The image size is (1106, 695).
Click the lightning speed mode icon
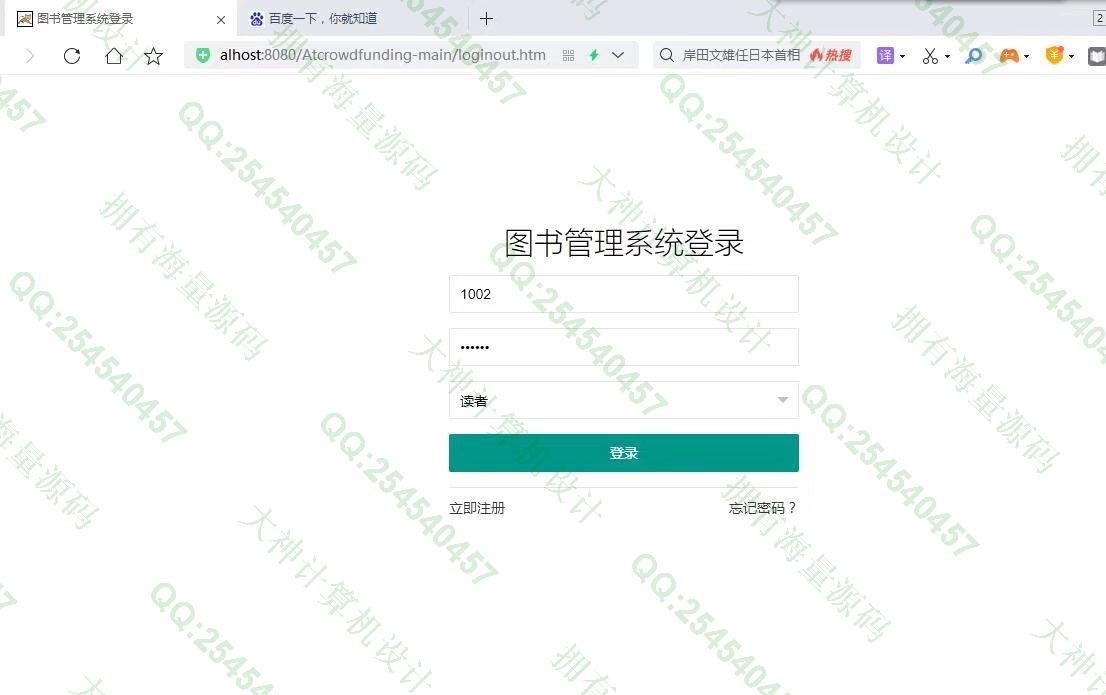pyautogui.click(x=594, y=55)
